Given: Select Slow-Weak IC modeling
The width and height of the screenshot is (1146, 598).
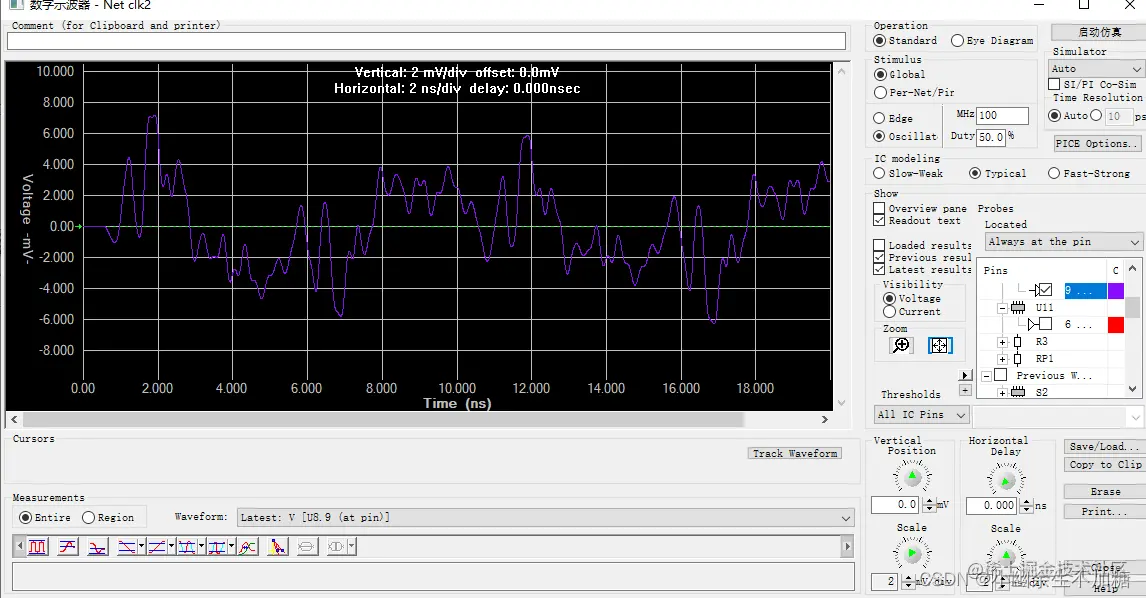Looking at the screenshot, I should tap(879, 173).
